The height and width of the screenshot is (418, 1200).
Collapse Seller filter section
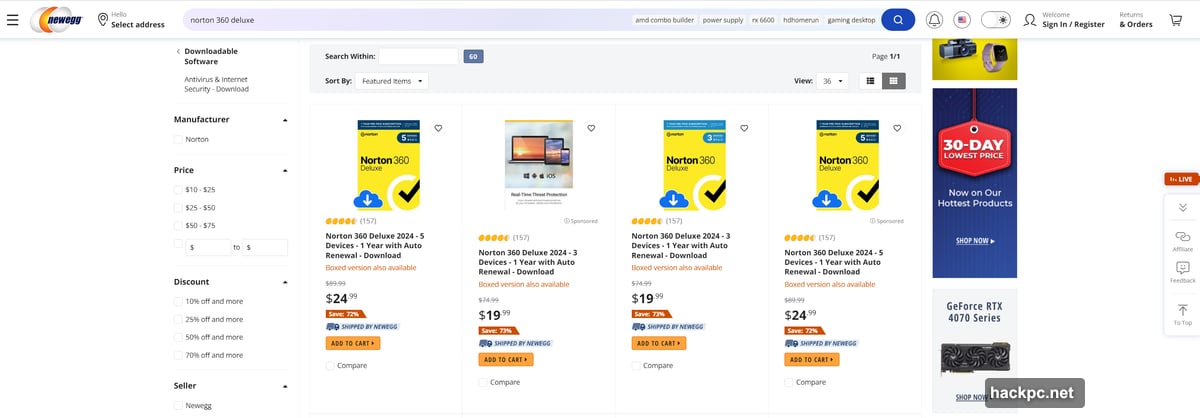click(x=284, y=386)
